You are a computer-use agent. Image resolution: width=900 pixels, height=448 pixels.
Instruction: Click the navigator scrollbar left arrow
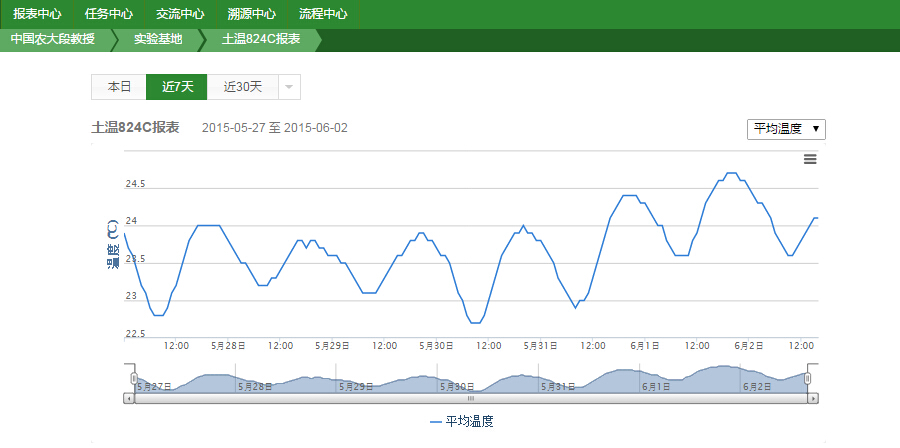point(128,398)
